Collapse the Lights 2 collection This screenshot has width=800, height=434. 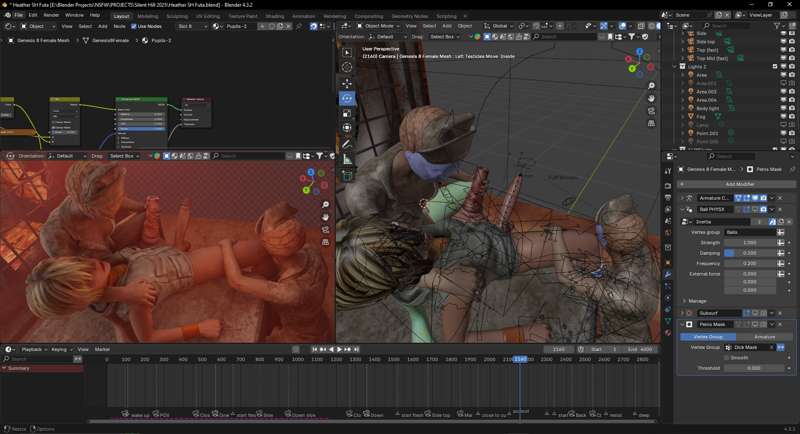[676, 66]
